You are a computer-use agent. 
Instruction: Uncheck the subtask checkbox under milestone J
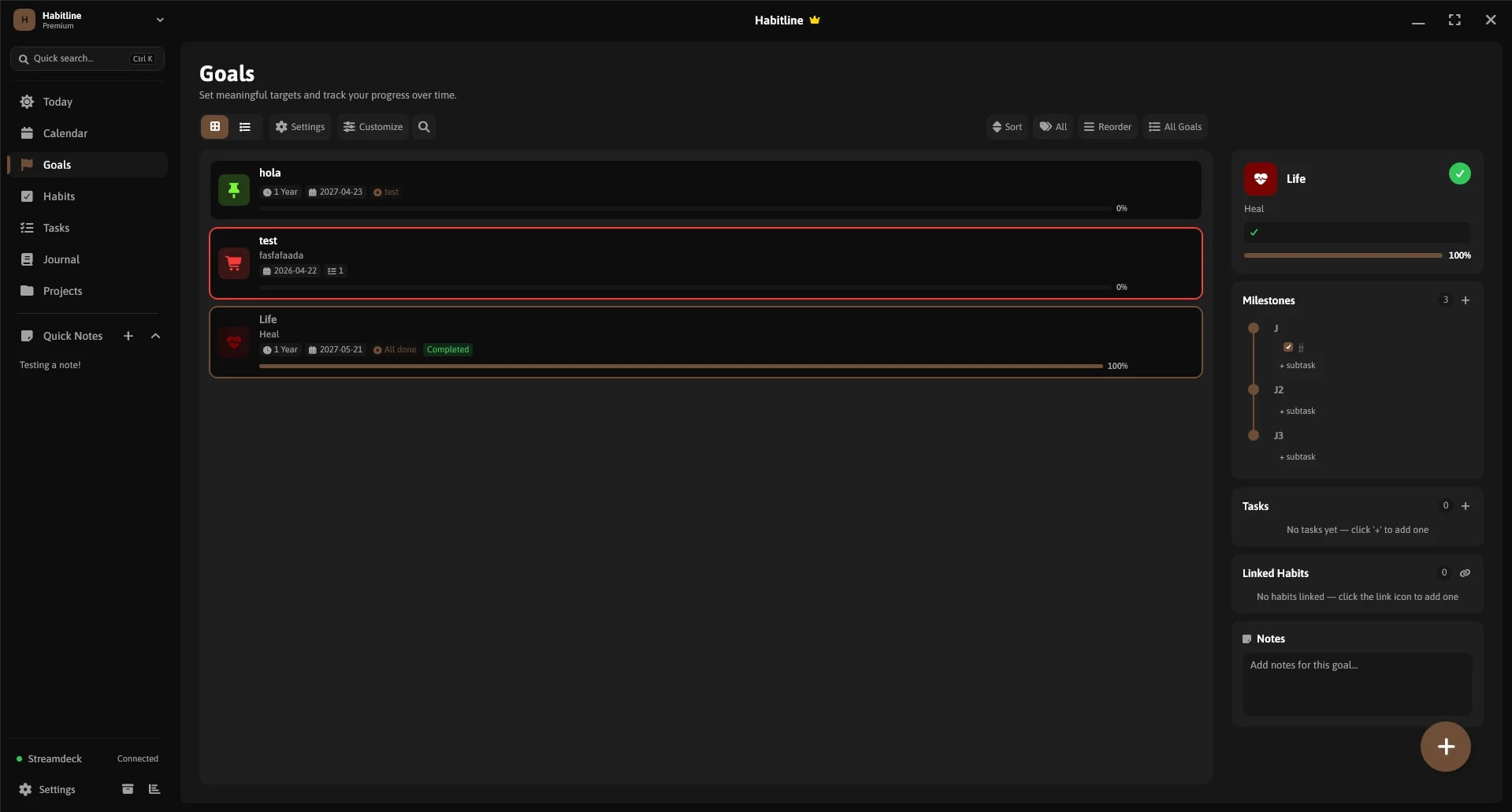tap(1288, 347)
